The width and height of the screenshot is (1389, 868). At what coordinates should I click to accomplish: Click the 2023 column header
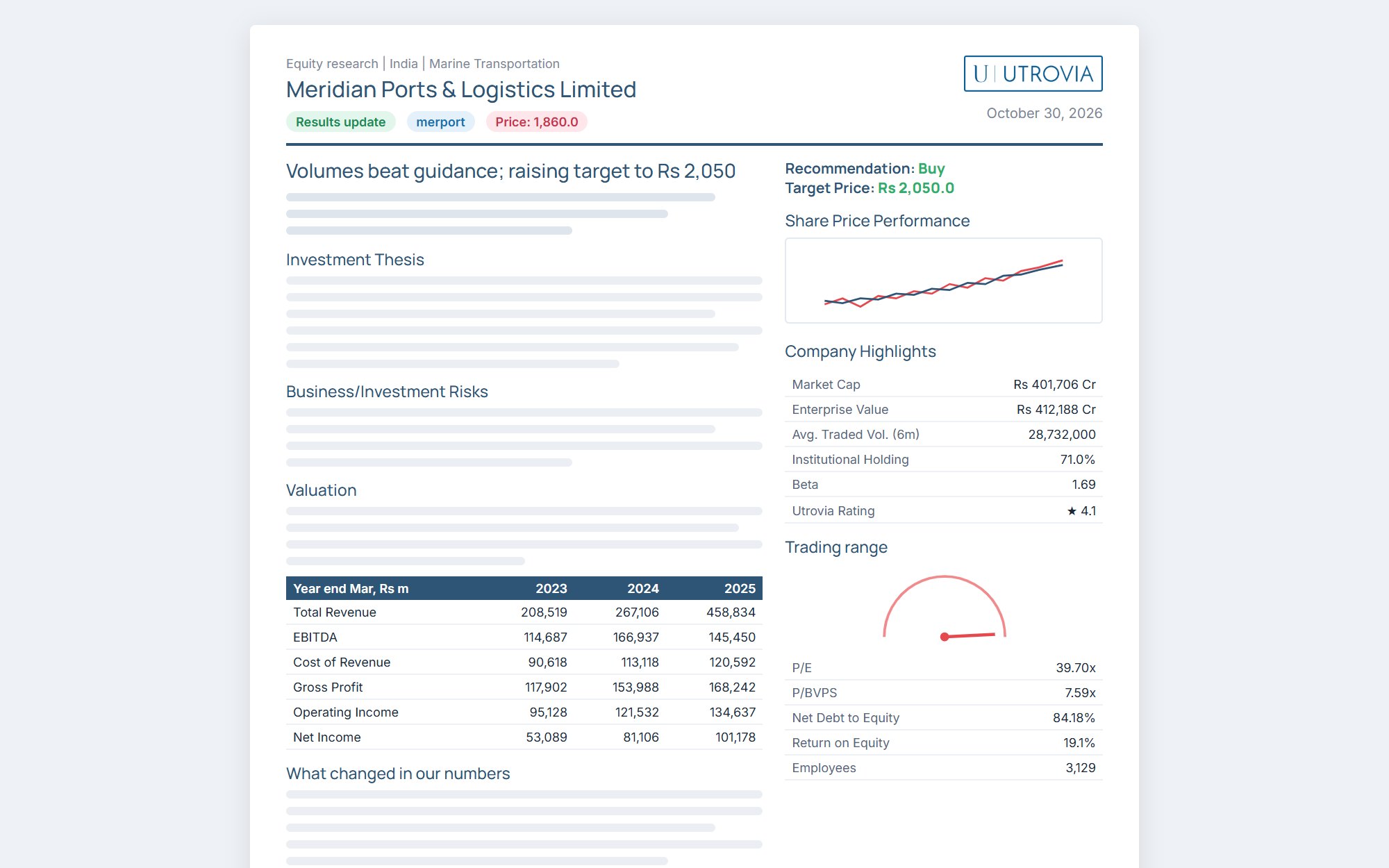(551, 588)
